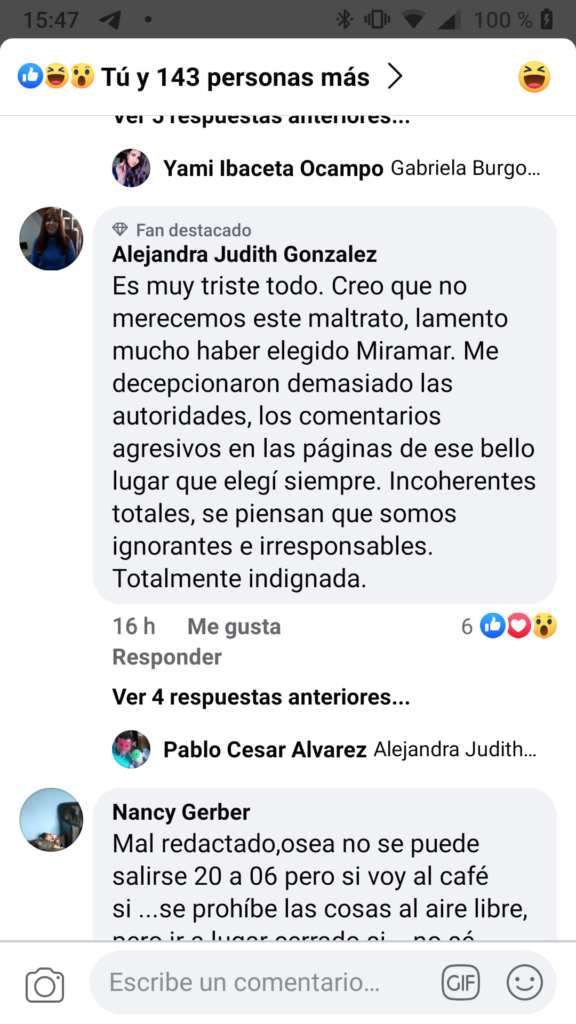Viewport: 576px width, 1024px height.
Task: Tap Alejandra's profile picture
Action: coord(51,238)
